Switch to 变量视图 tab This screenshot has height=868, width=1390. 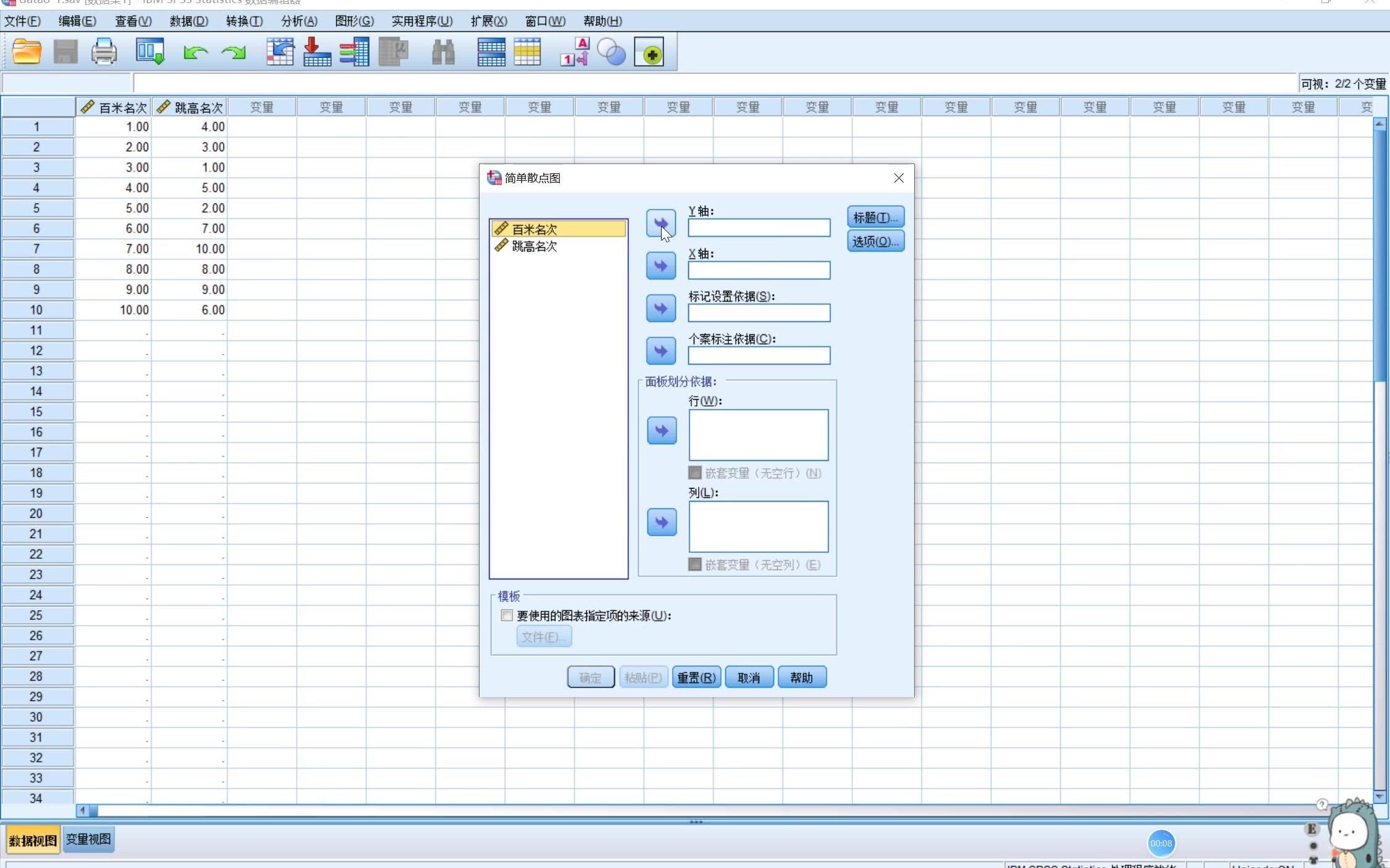[88, 839]
